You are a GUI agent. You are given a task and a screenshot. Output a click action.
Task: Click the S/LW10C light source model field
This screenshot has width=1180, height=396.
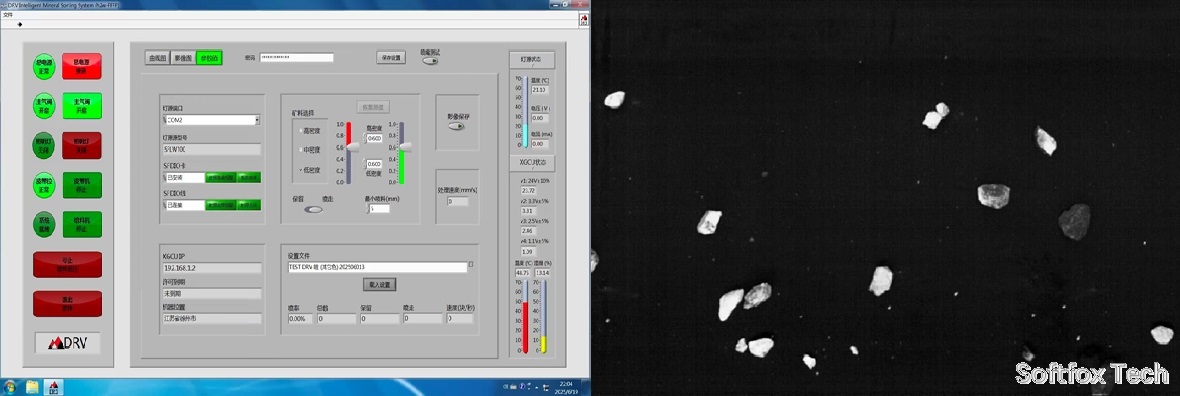[212, 149]
